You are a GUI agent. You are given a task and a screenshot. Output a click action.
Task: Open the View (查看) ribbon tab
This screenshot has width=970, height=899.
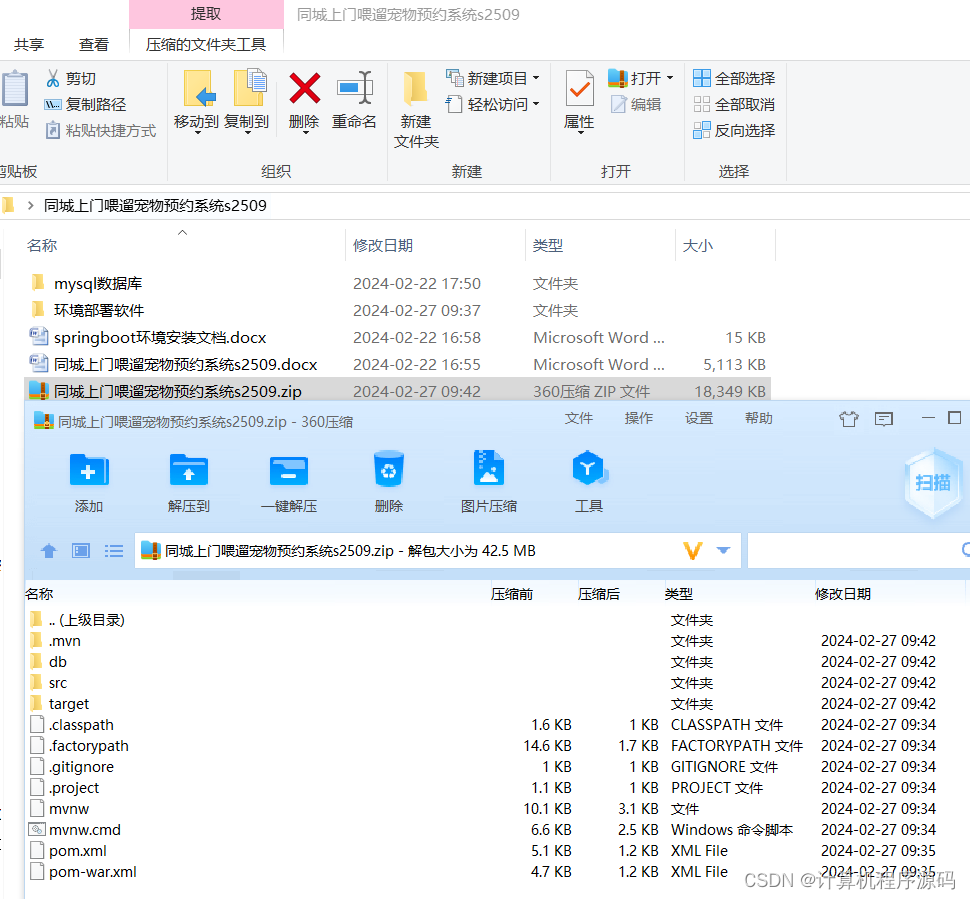coord(94,45)
